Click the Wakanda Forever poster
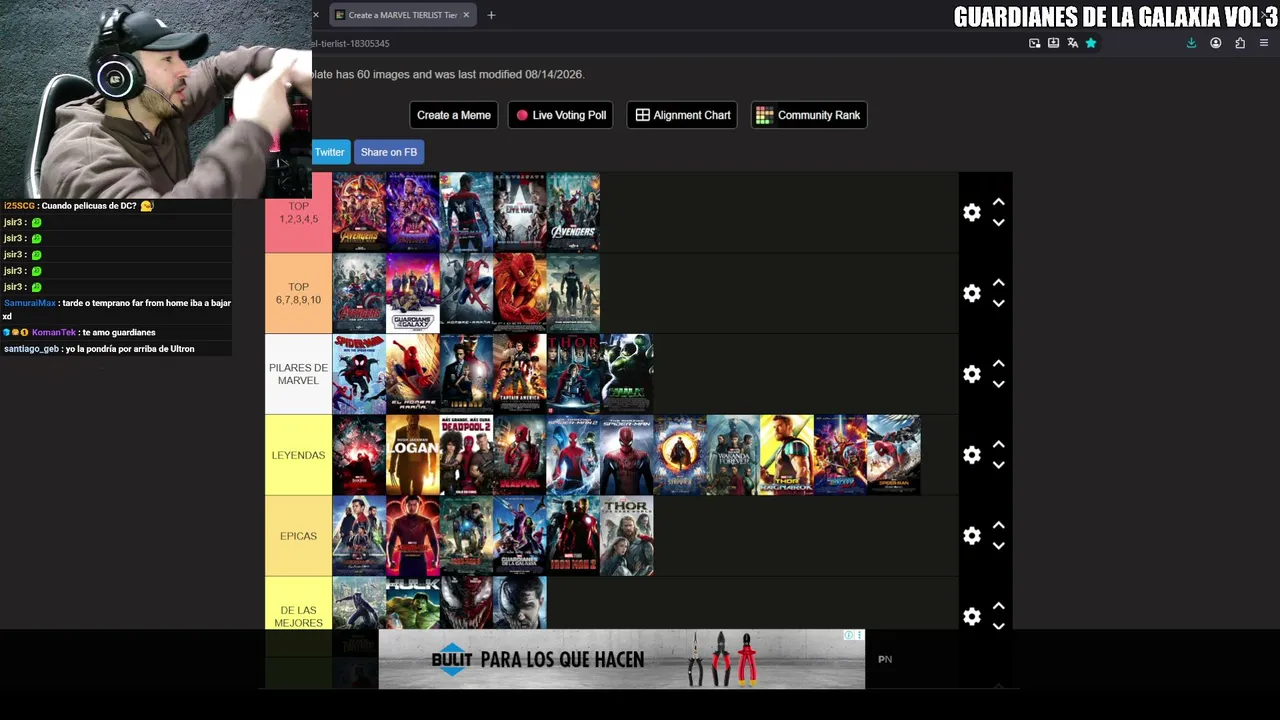 [x=733, y=455]
